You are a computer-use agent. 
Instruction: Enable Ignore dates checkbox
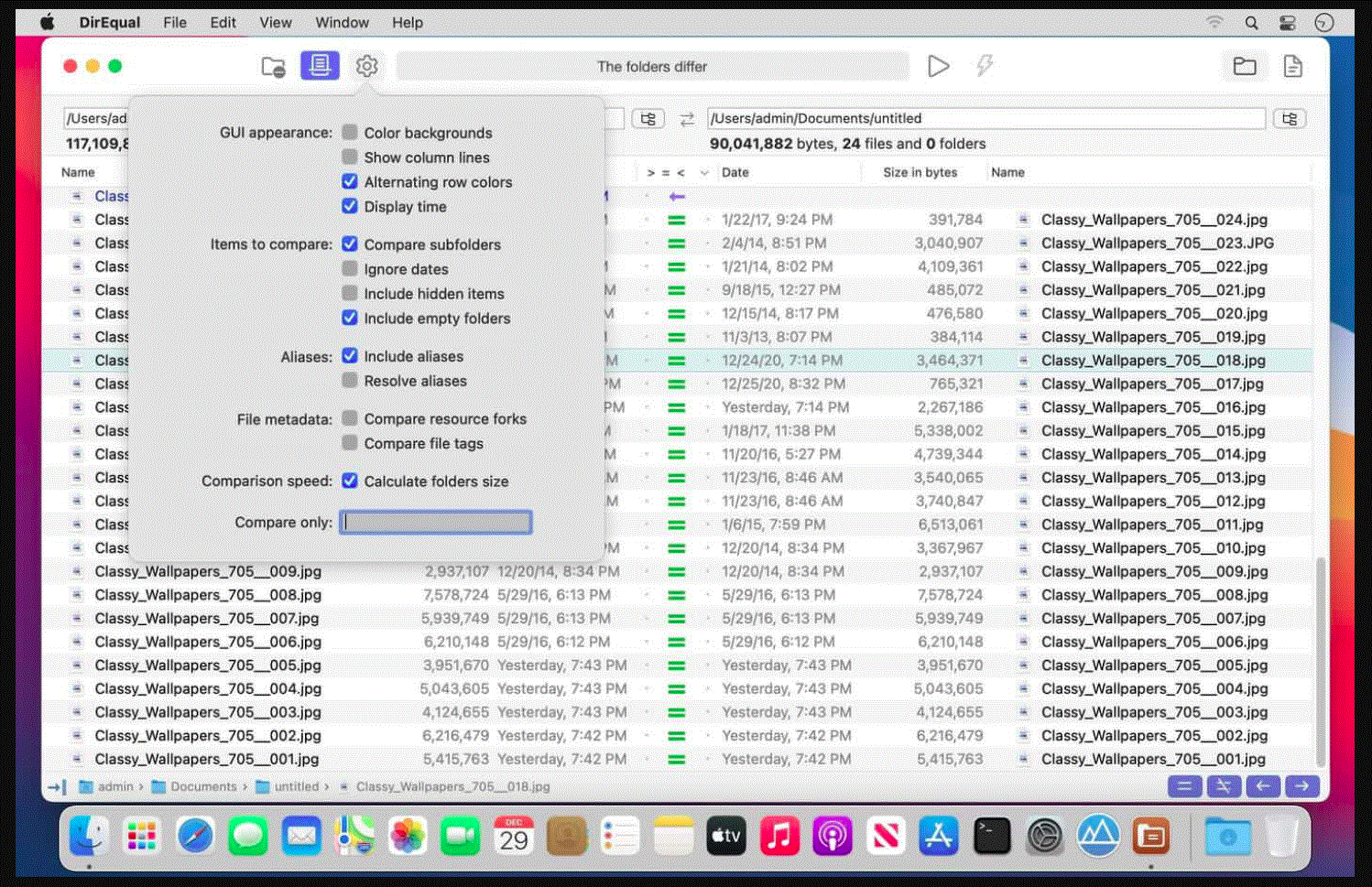point(350,269)
